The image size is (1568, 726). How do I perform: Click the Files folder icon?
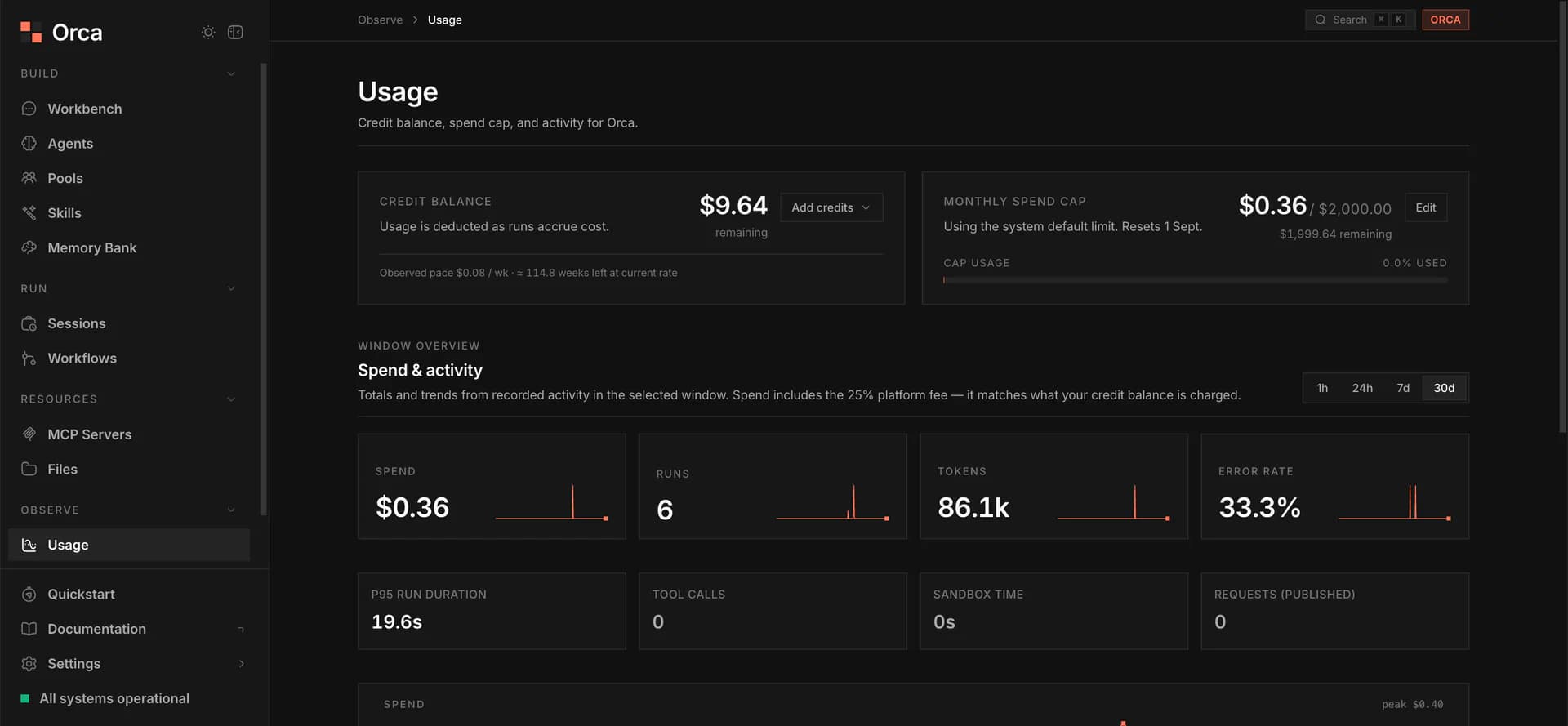coord(29,469)
